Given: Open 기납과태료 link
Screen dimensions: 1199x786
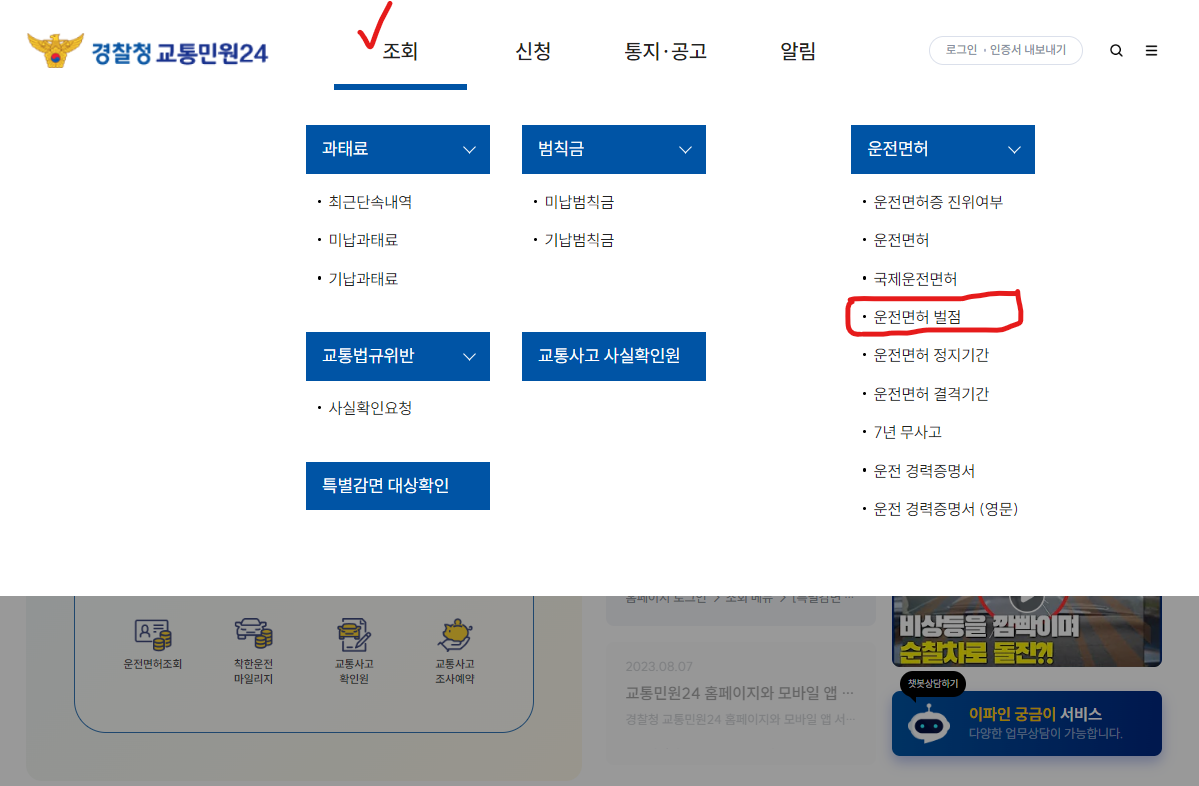Looking at the screenshot, I should tap(363, 279).
